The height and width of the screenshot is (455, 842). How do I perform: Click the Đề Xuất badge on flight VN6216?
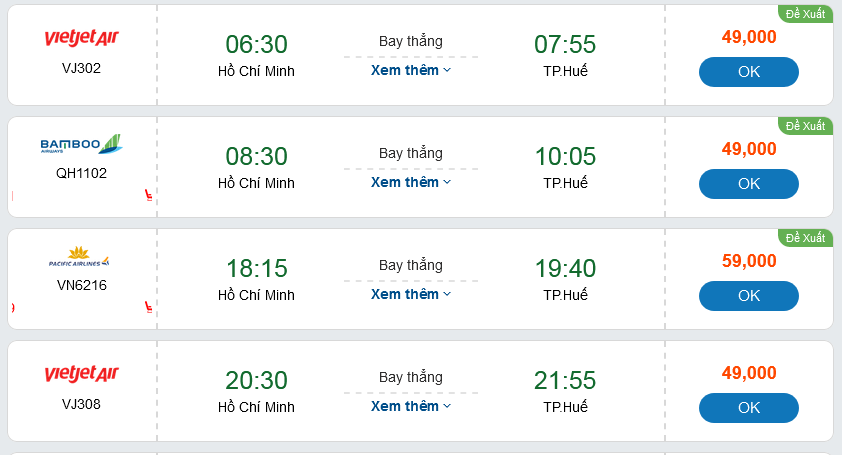click(x=805, y=238)
